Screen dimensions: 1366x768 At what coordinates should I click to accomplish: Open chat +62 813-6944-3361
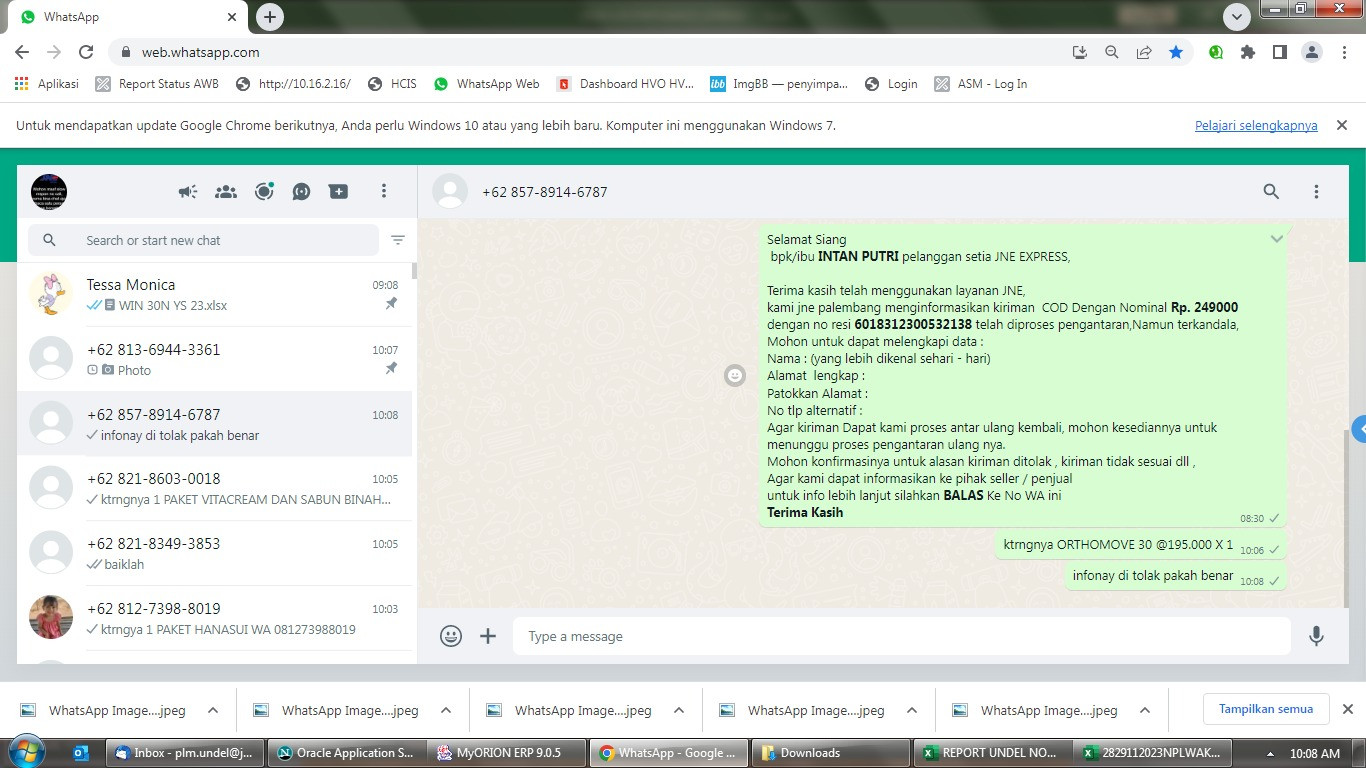(x=214, y=359)
